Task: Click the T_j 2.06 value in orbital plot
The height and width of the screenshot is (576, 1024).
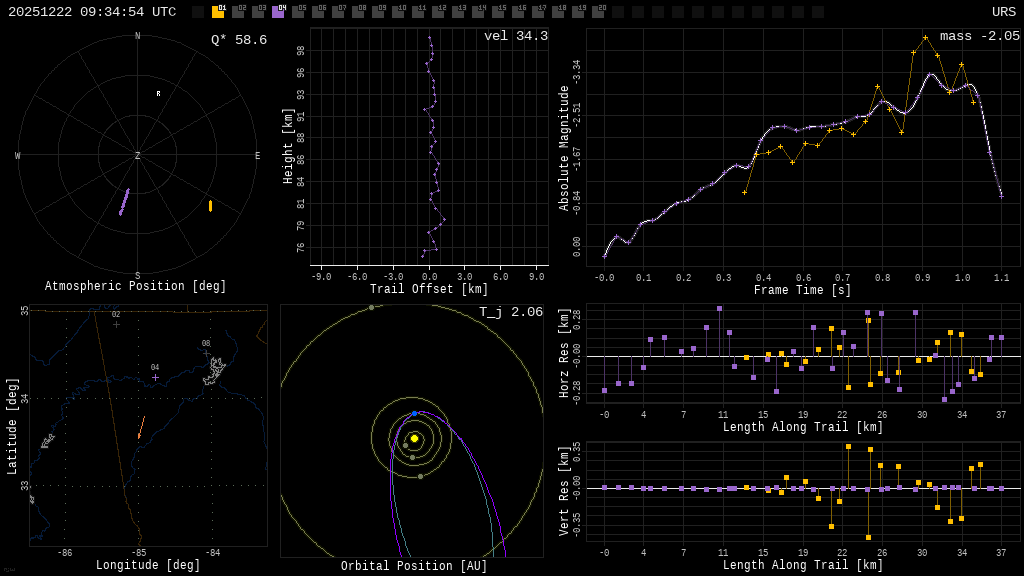Action: (x=510, y=312)
